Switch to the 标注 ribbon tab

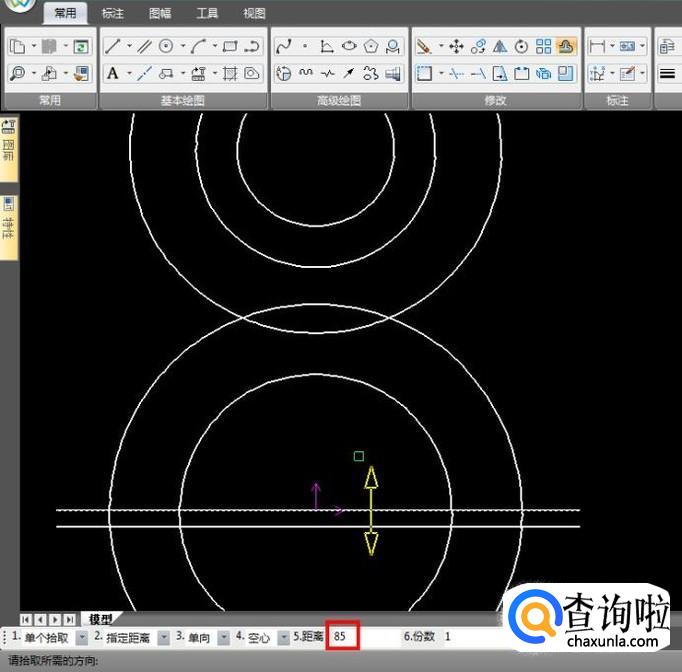pyautogui.click(x=113, y=13)
